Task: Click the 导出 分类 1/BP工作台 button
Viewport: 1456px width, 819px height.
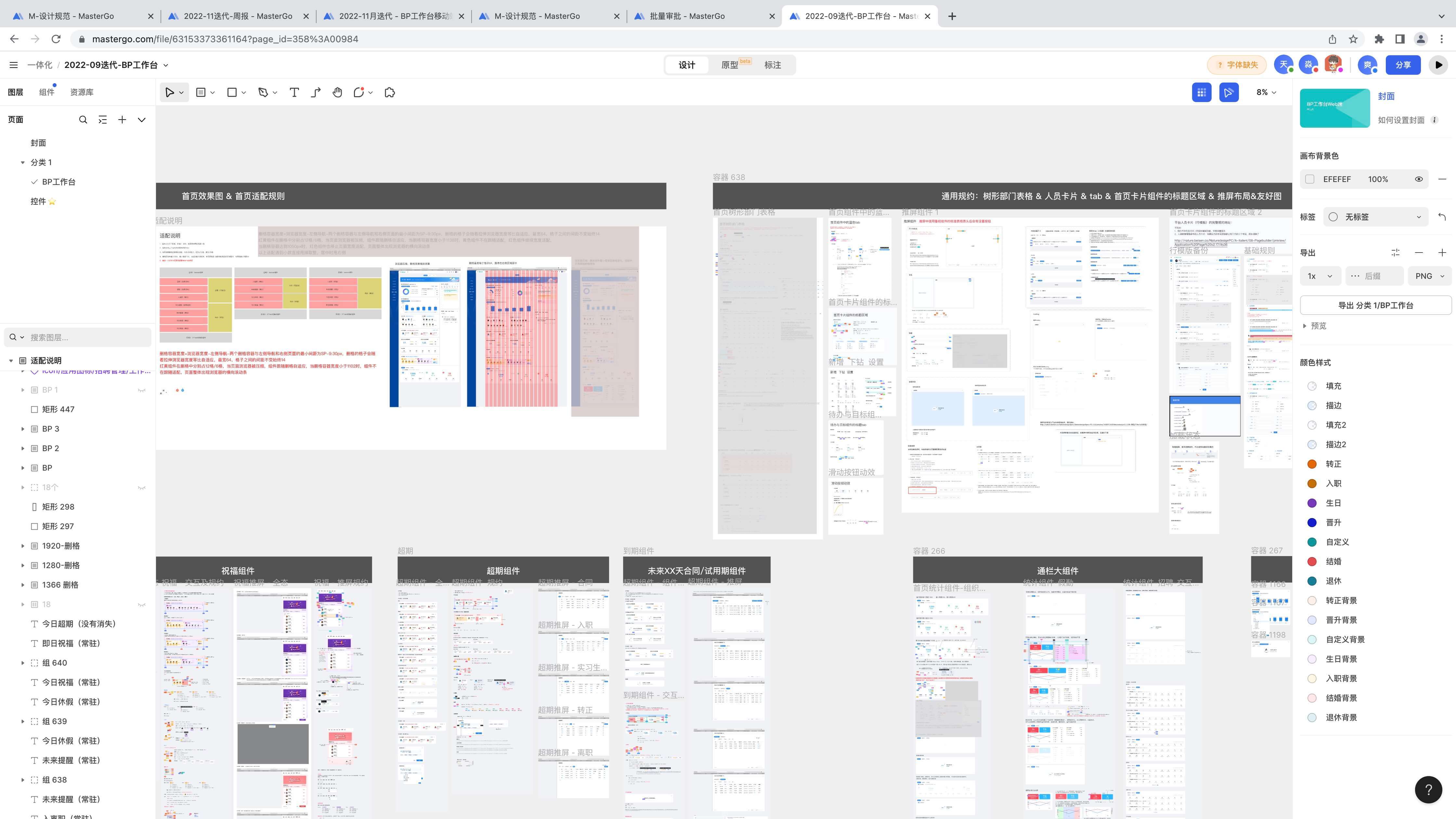Action: 1375,305
